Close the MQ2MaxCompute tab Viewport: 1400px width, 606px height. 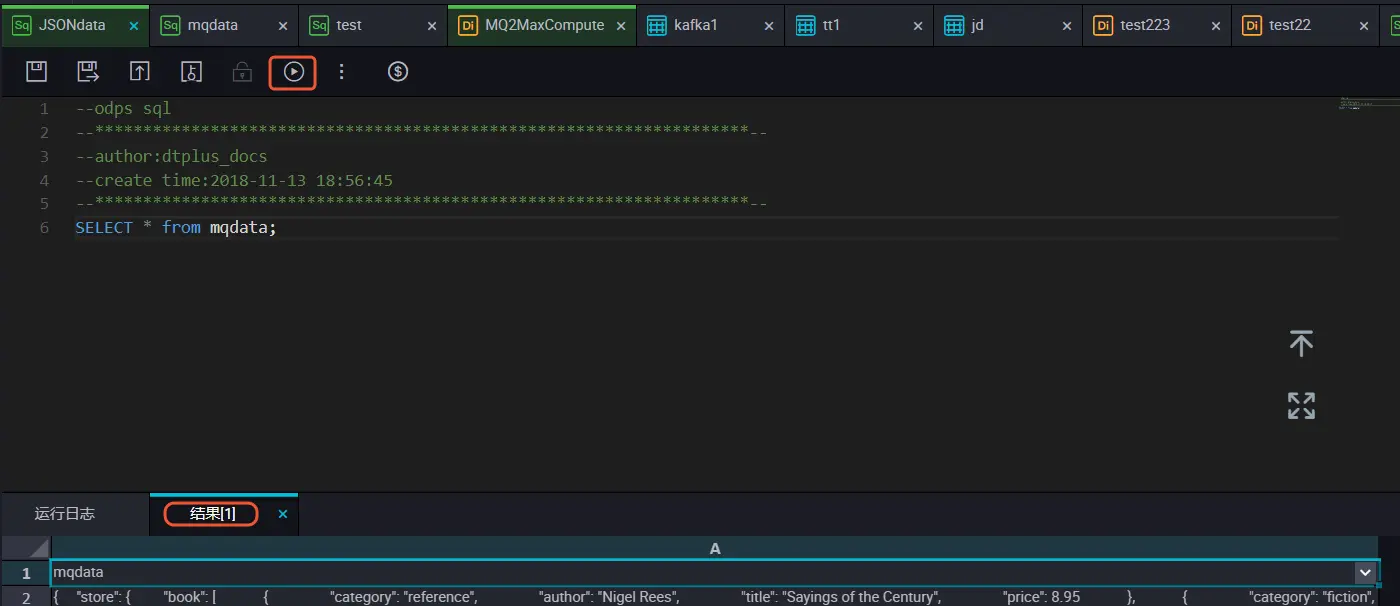coord(619,26)
